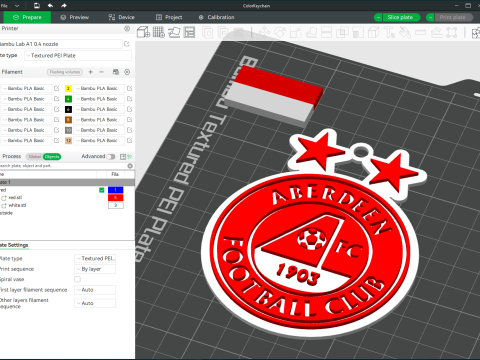480x360 pixels.
Task: Select the Mesh boolean tool
Action: coord(342,33)
